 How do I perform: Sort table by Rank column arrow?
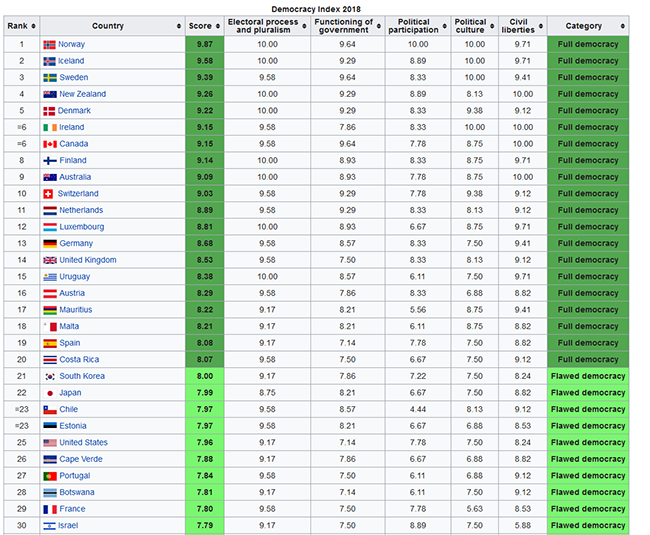(x=33, y=26)
